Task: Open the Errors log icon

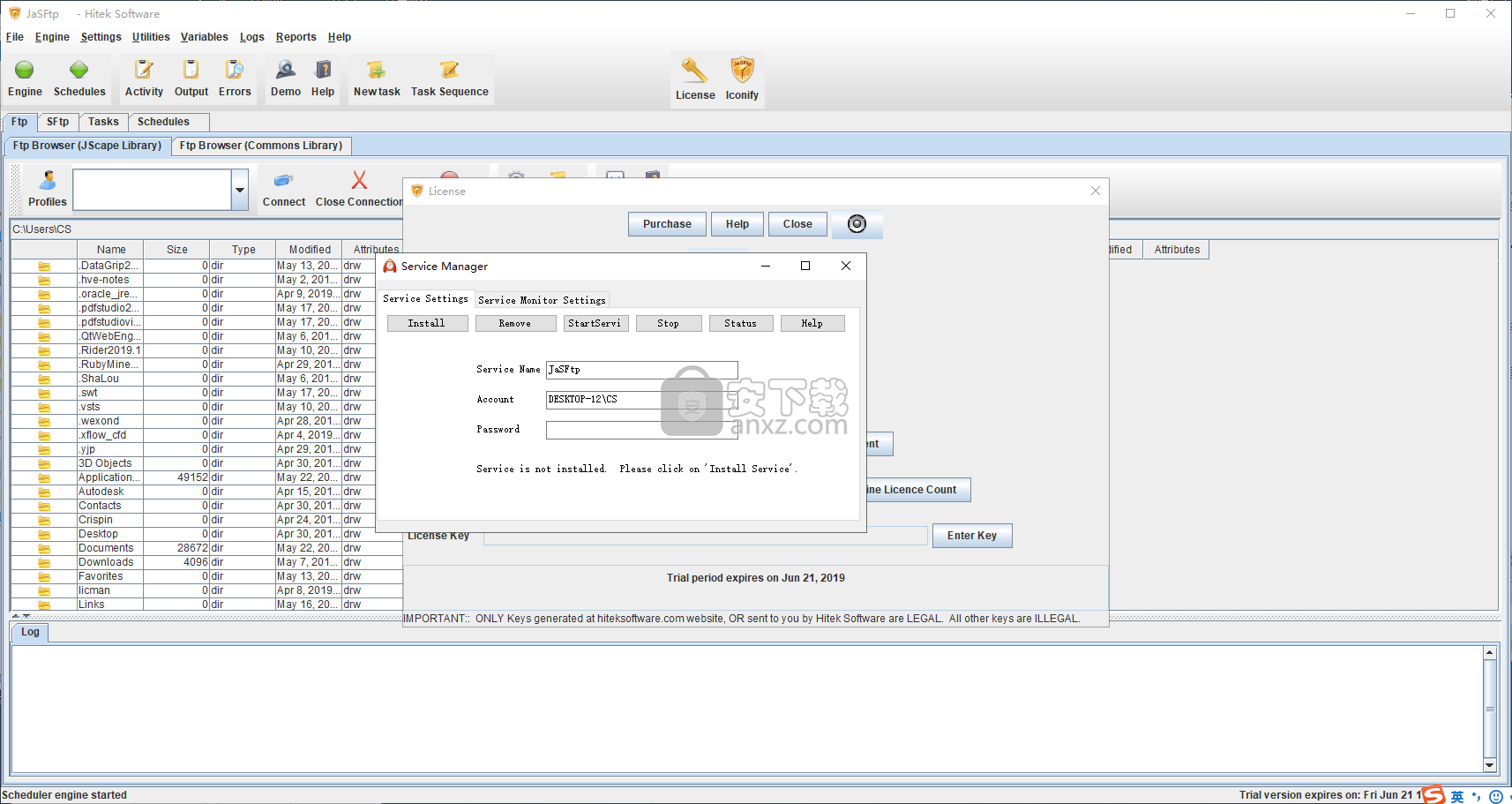Action: 235,79
